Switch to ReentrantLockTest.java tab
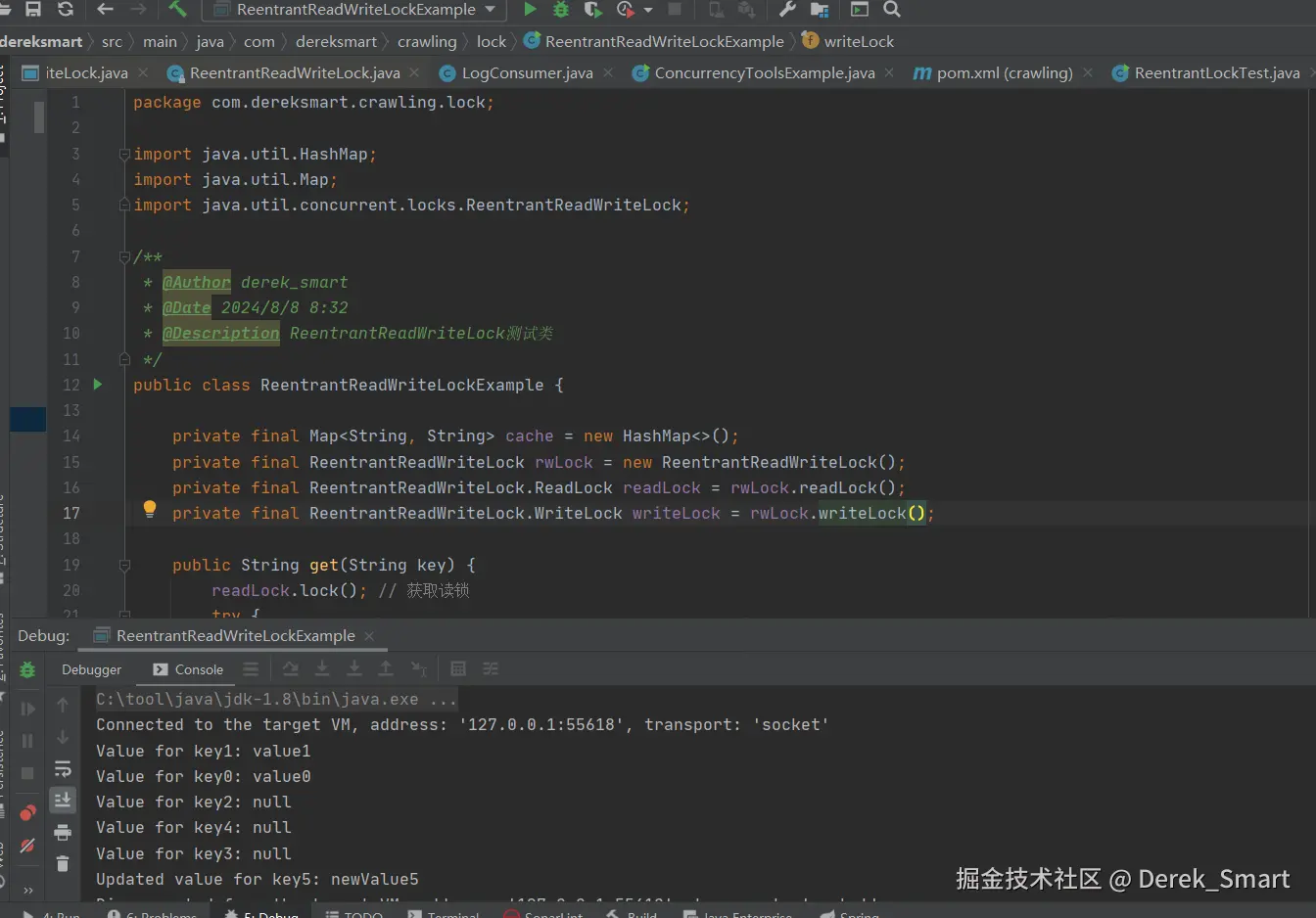 [1217, 72]
